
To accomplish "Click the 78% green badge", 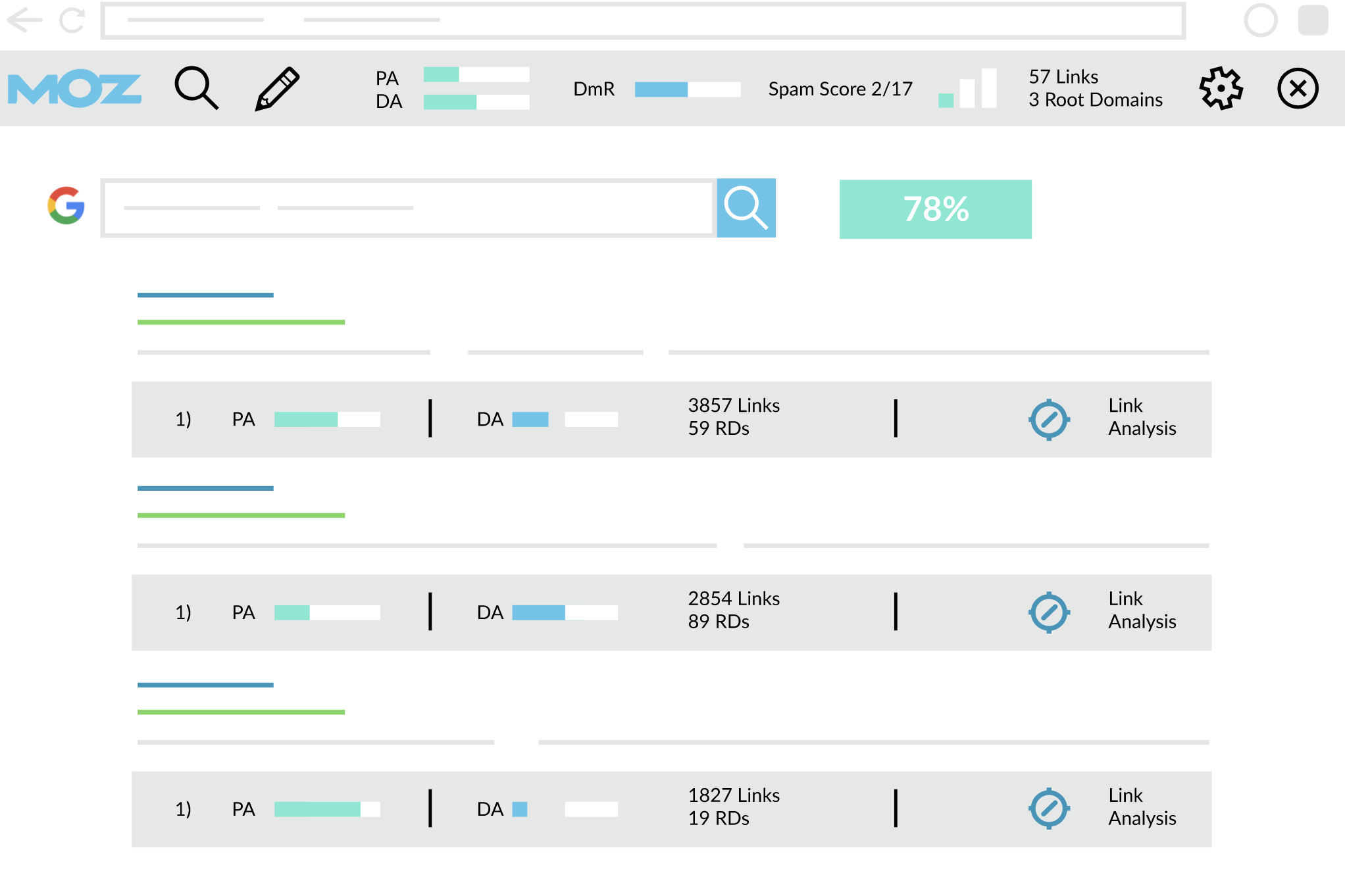I will point(935,209).
